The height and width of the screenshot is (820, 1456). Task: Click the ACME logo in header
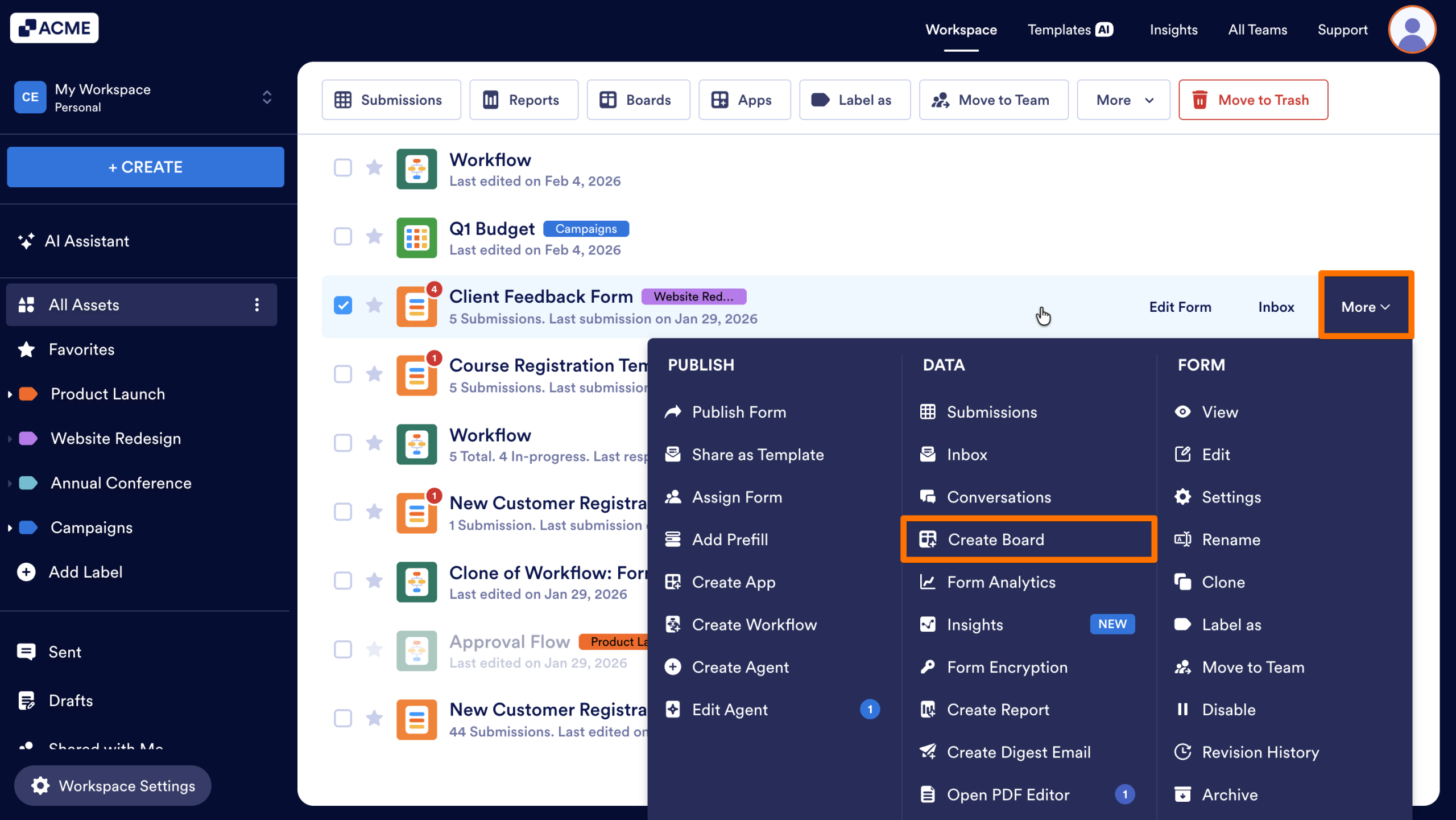[55, 28]
